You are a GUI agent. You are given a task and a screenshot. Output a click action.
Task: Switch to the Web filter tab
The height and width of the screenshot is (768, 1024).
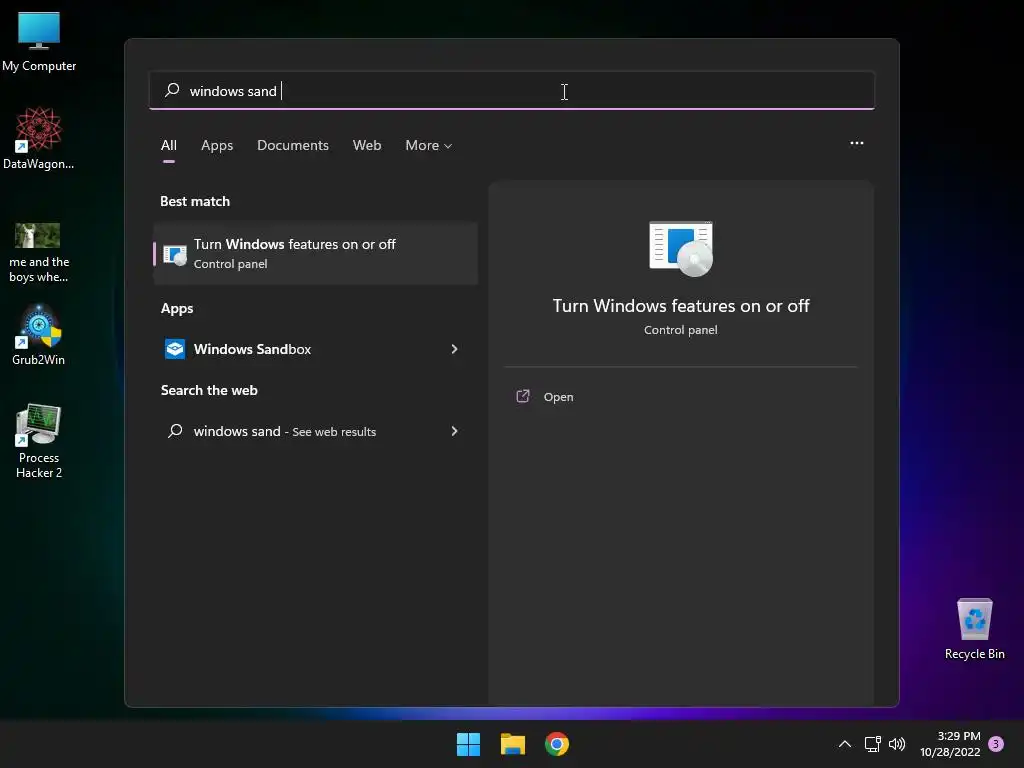pos(367,146)
